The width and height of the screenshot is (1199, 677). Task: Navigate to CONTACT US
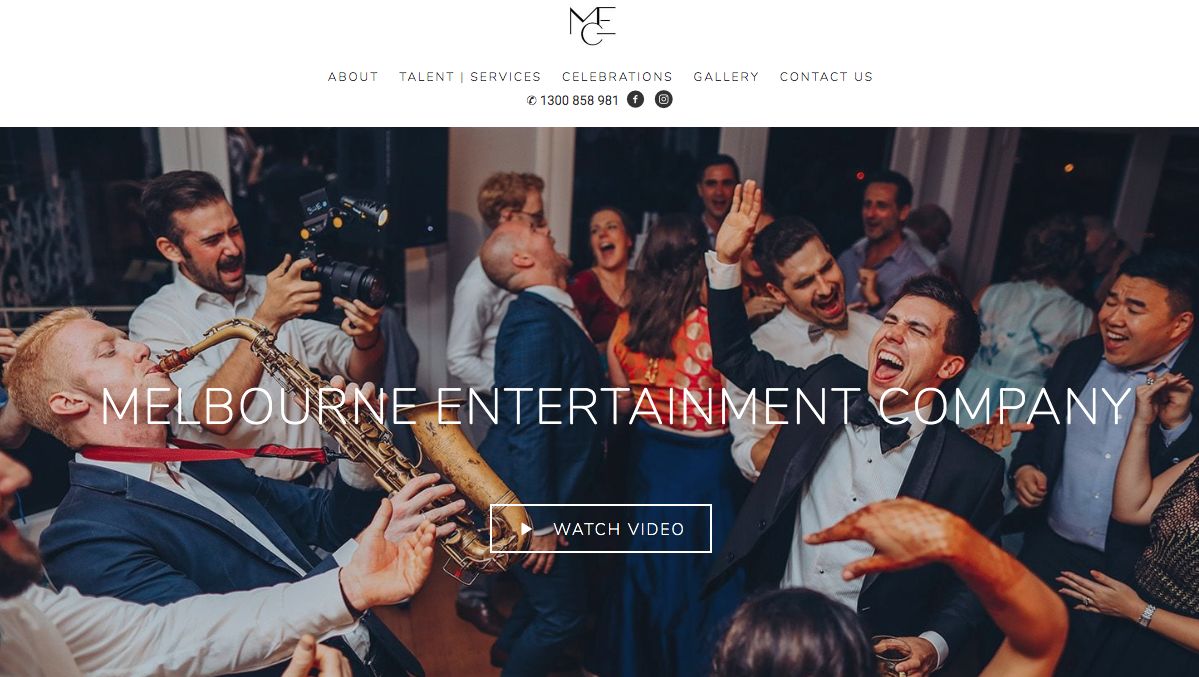(x=826, y=76)
